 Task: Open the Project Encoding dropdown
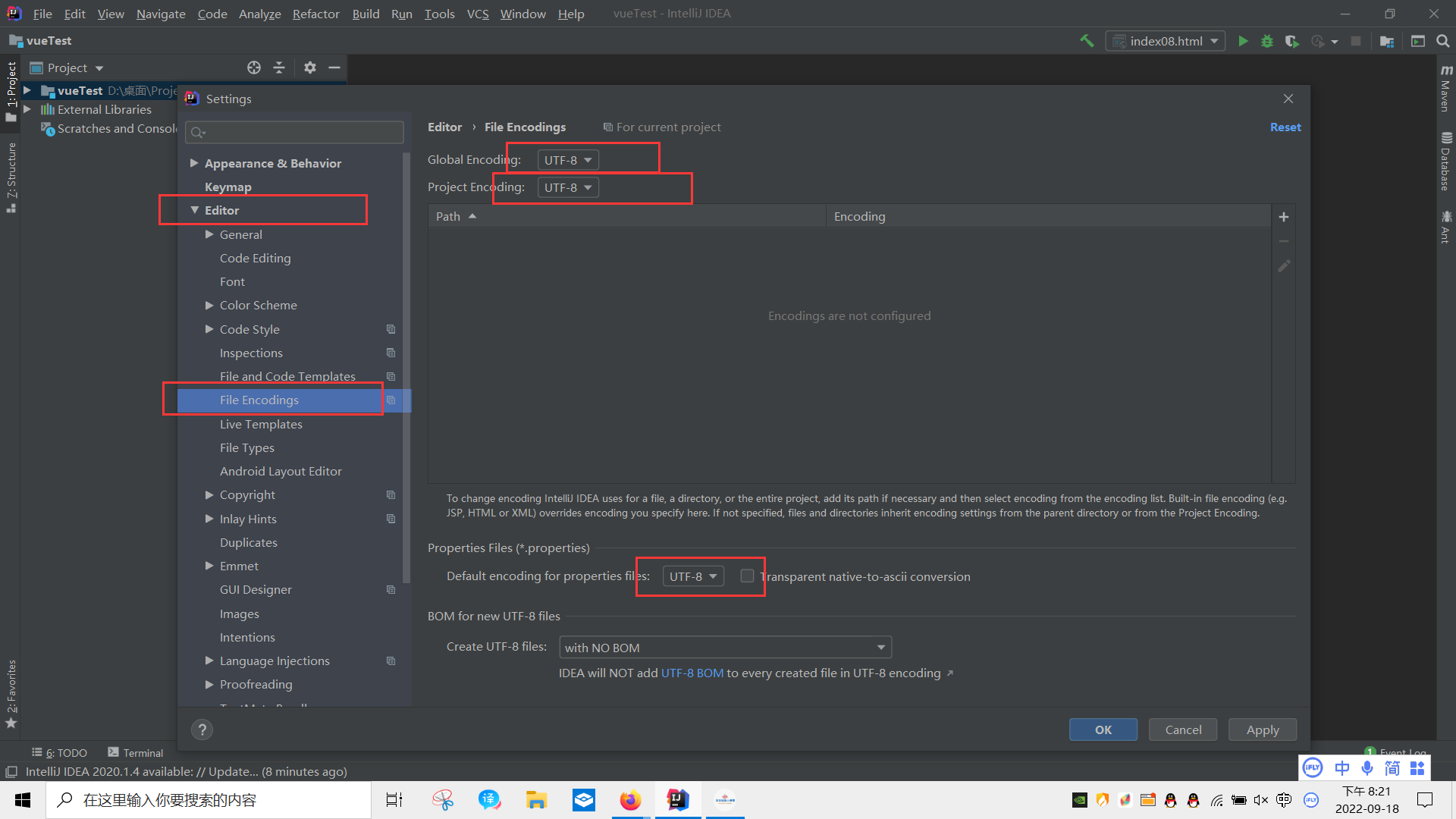(567, 187)
